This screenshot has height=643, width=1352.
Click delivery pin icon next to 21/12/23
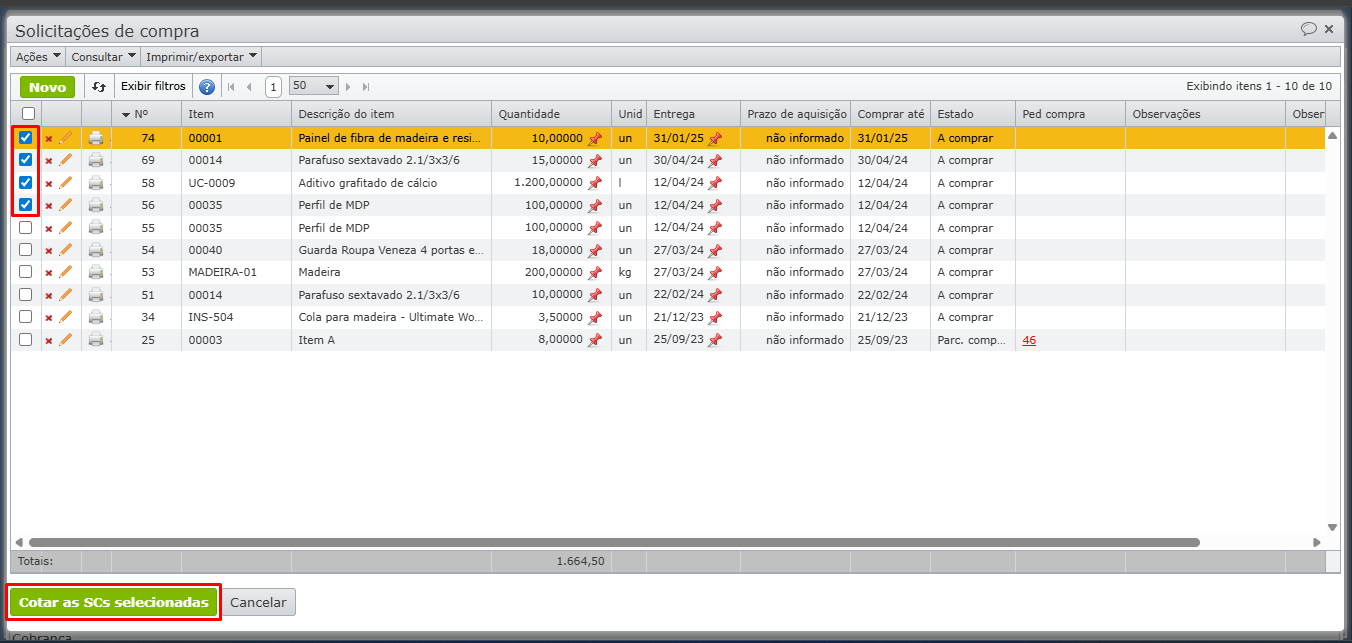pos(715,317)
